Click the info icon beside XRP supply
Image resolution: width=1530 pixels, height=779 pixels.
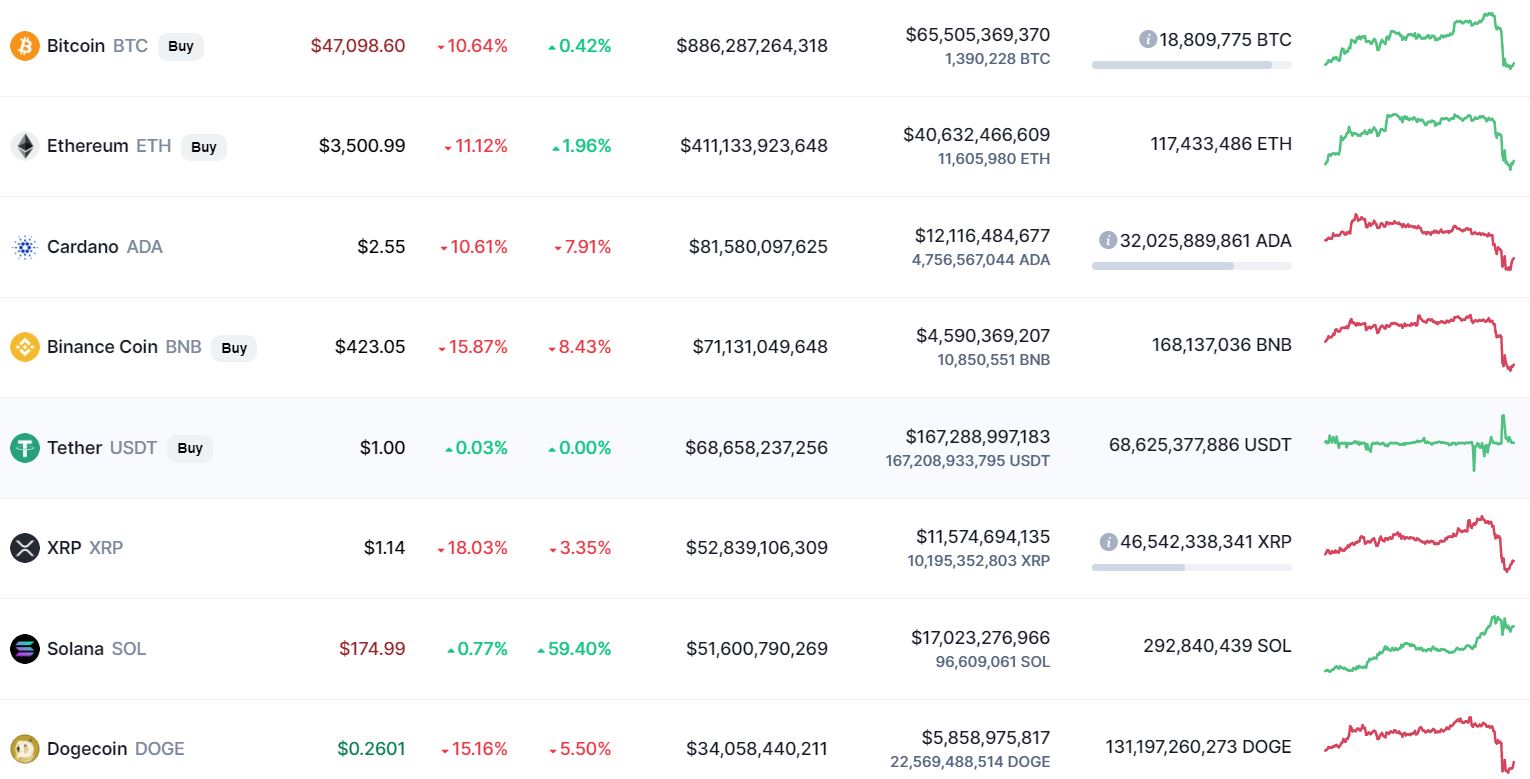[1108, 542]
